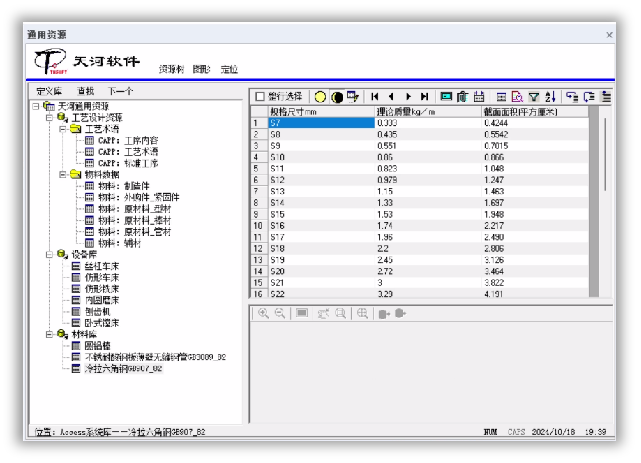Go to the last record arrow

pyautogui.click(x=425, y=96)
